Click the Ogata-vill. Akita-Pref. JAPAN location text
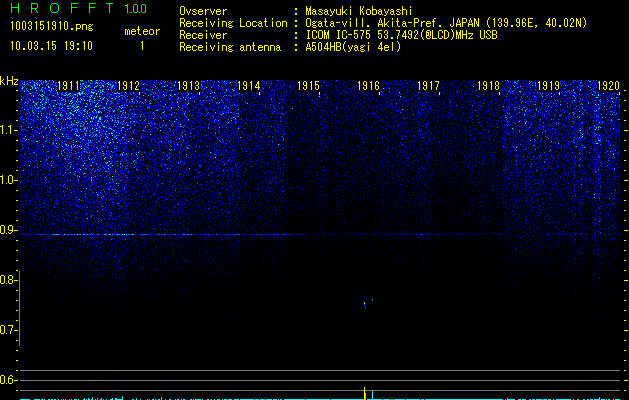629x400 pixels. tap(446, 23)
